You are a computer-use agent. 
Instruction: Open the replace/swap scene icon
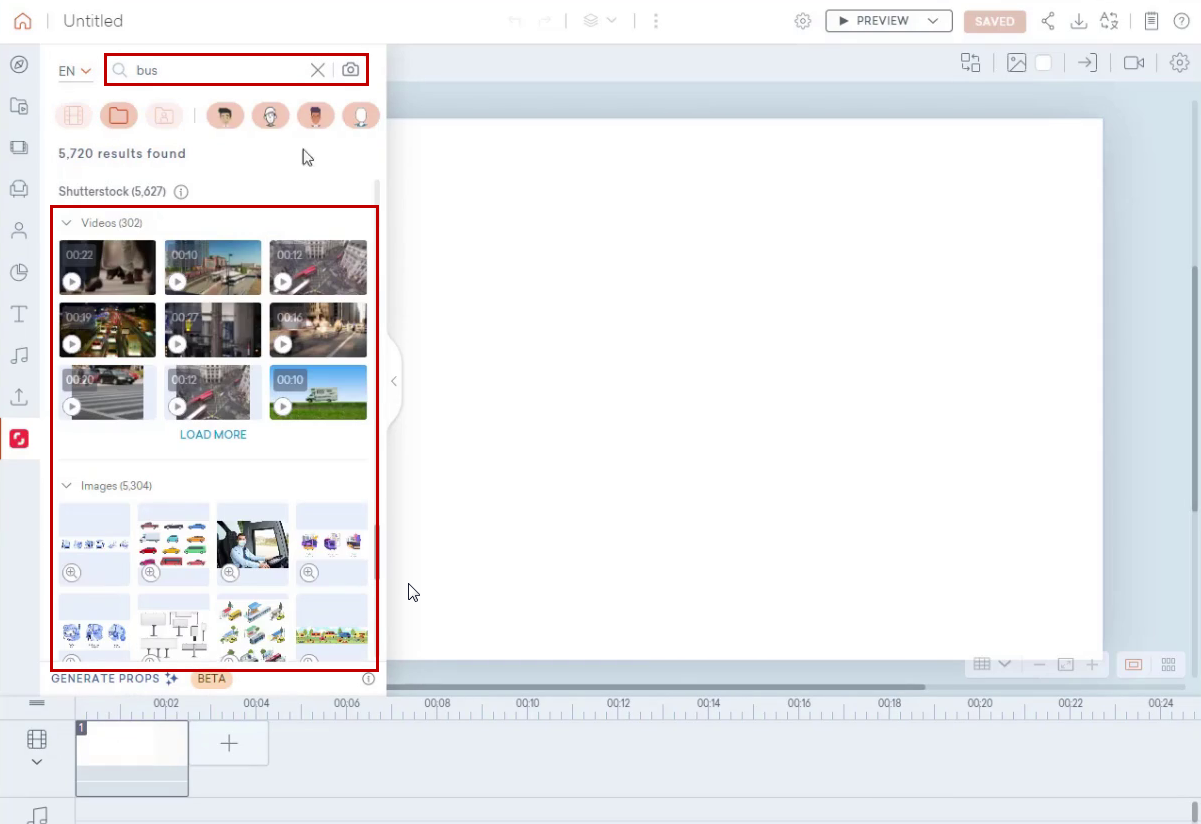click(970, 63)
